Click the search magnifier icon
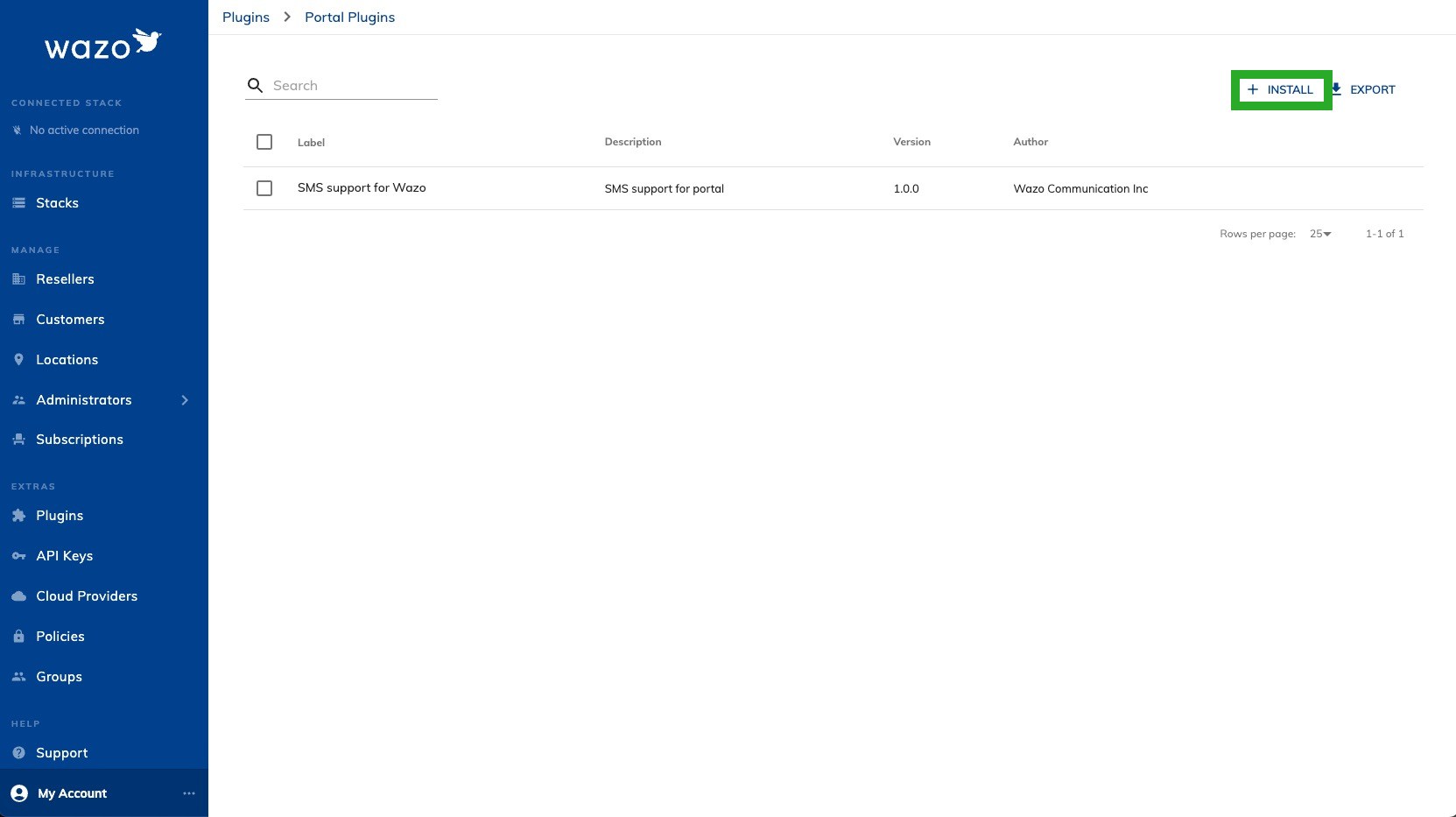 255,85
